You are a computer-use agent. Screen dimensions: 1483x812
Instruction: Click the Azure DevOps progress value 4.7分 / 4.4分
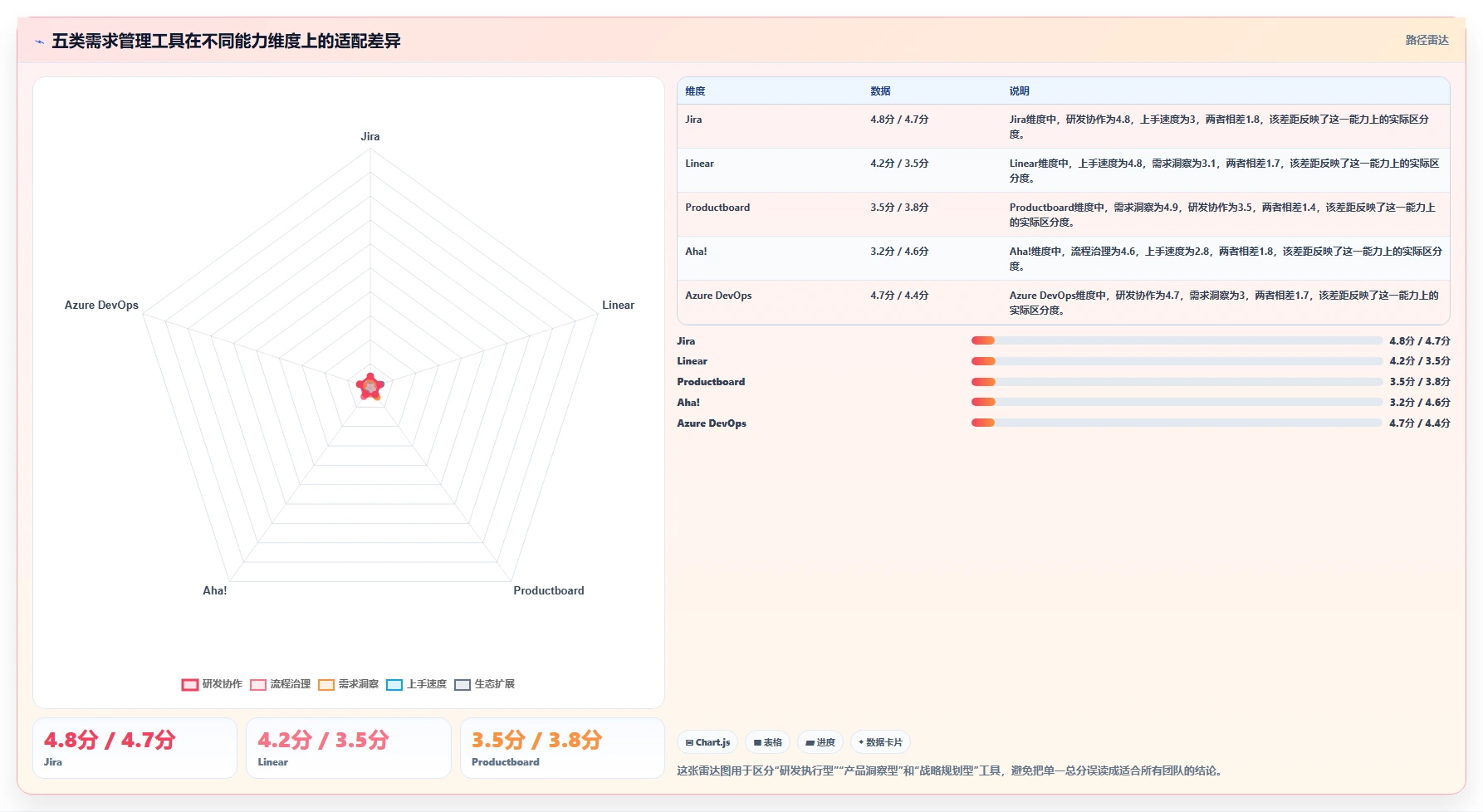pos(1419,423)
